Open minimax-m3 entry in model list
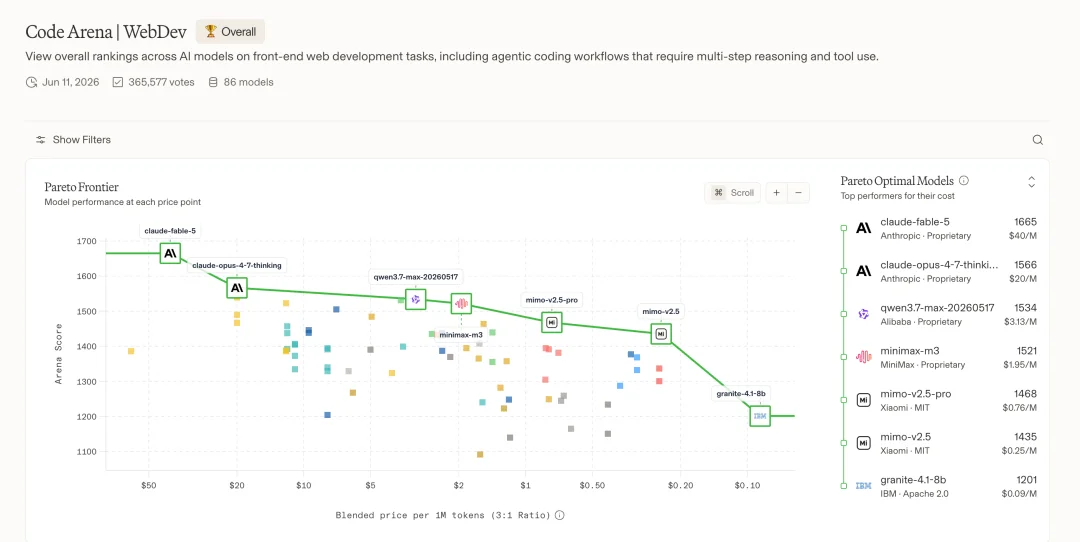 pos(939,357)
